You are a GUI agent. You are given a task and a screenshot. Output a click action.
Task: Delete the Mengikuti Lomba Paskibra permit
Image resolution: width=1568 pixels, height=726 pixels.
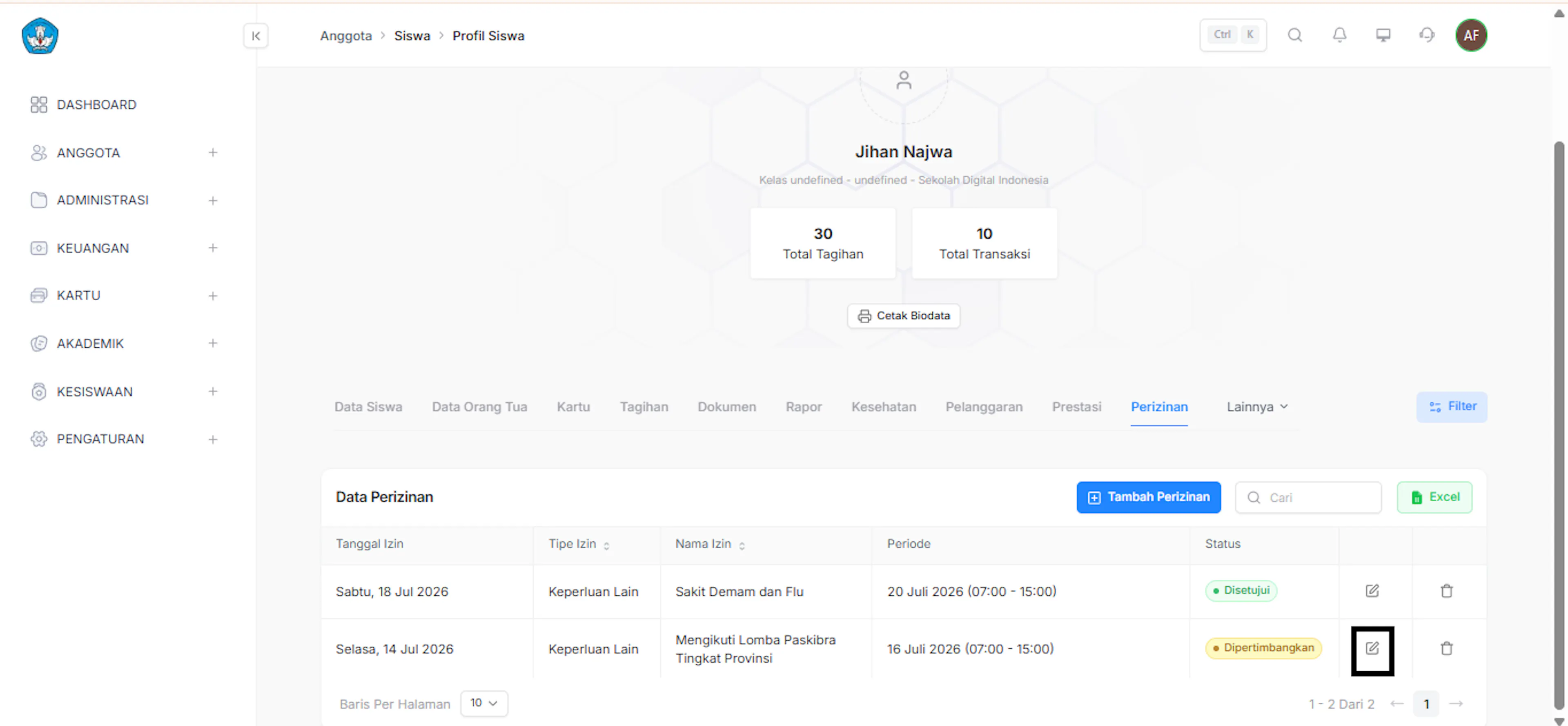[1446, 649]
